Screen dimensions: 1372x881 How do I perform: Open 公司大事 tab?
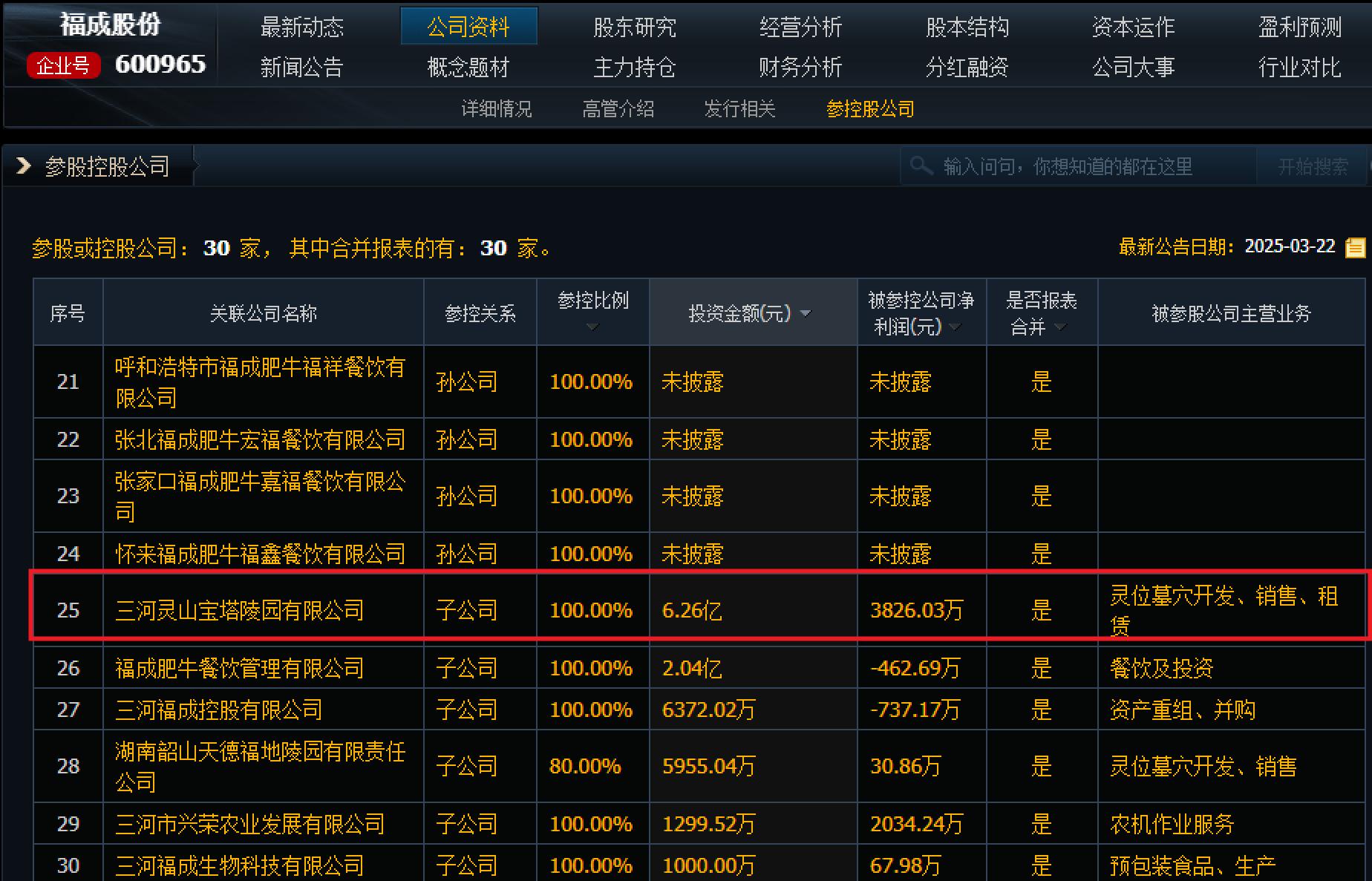click(x=1134, y=68)
